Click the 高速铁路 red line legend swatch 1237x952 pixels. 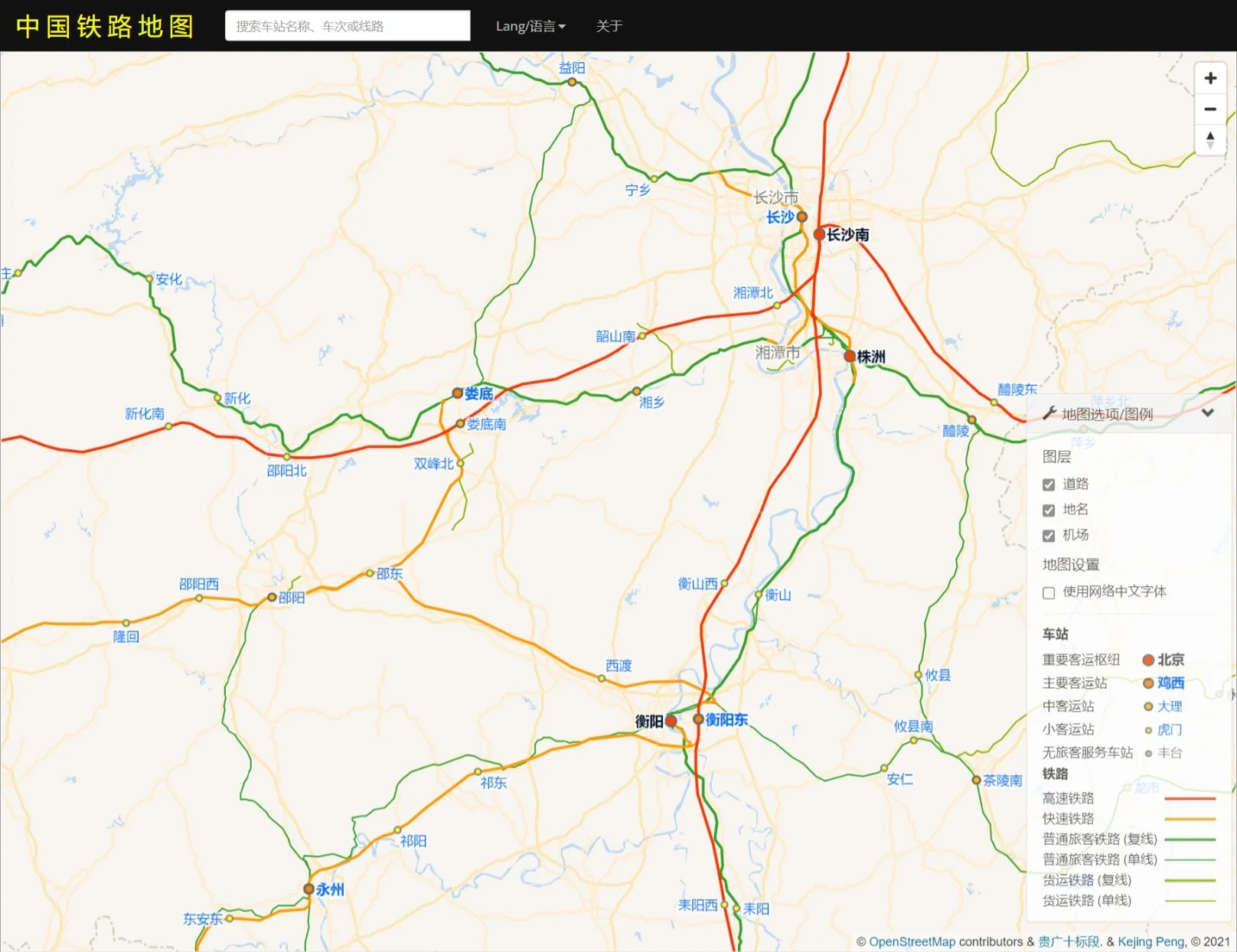pyautogui.click(x=1190, y=798)
